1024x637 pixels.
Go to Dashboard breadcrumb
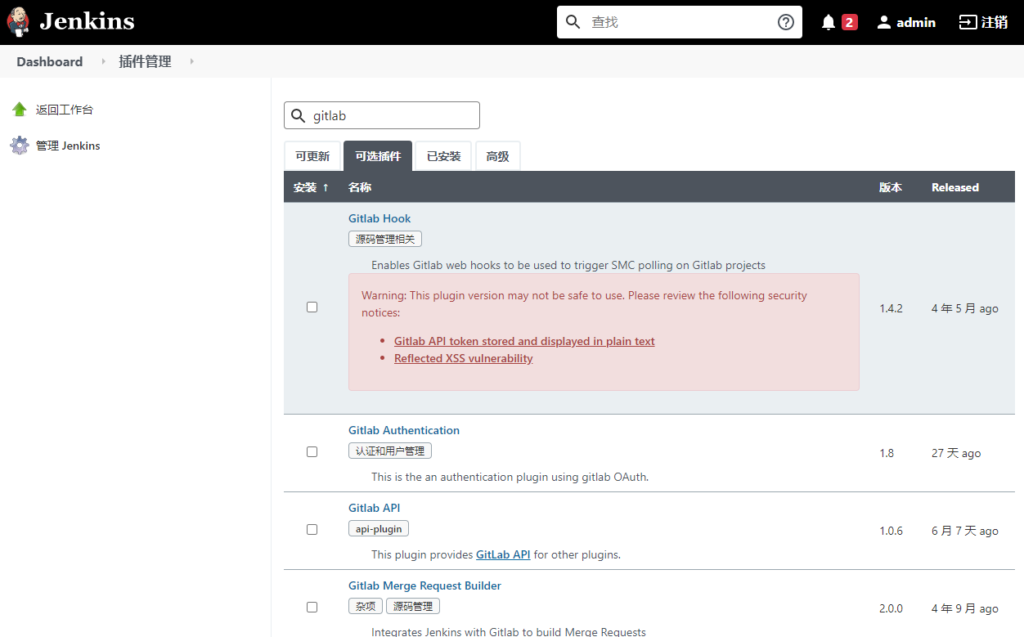point(50,61)
